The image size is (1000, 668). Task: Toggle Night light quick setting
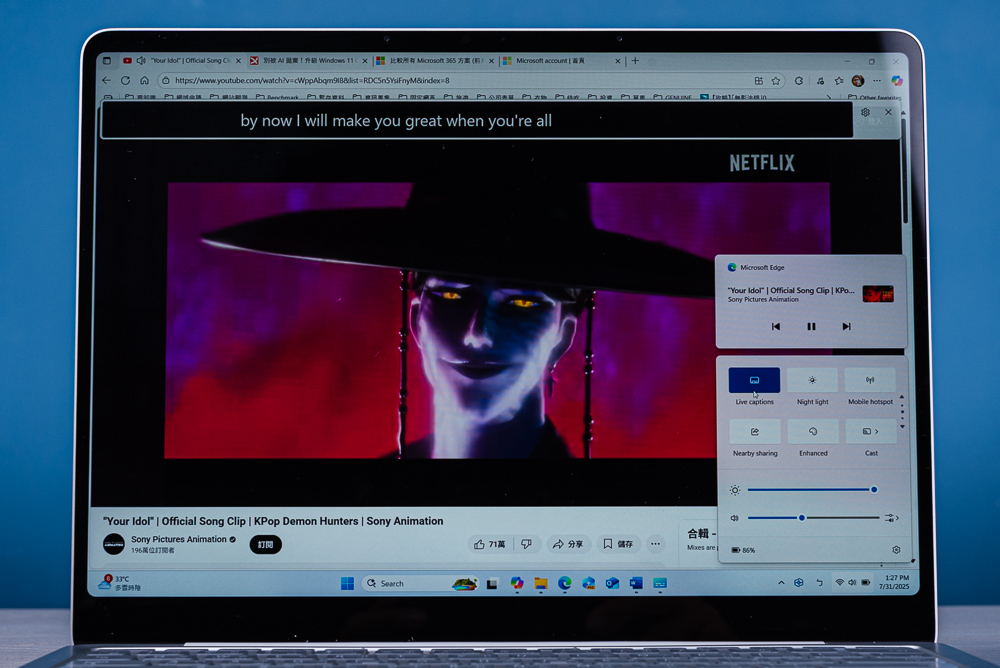[x=812, y=380]
